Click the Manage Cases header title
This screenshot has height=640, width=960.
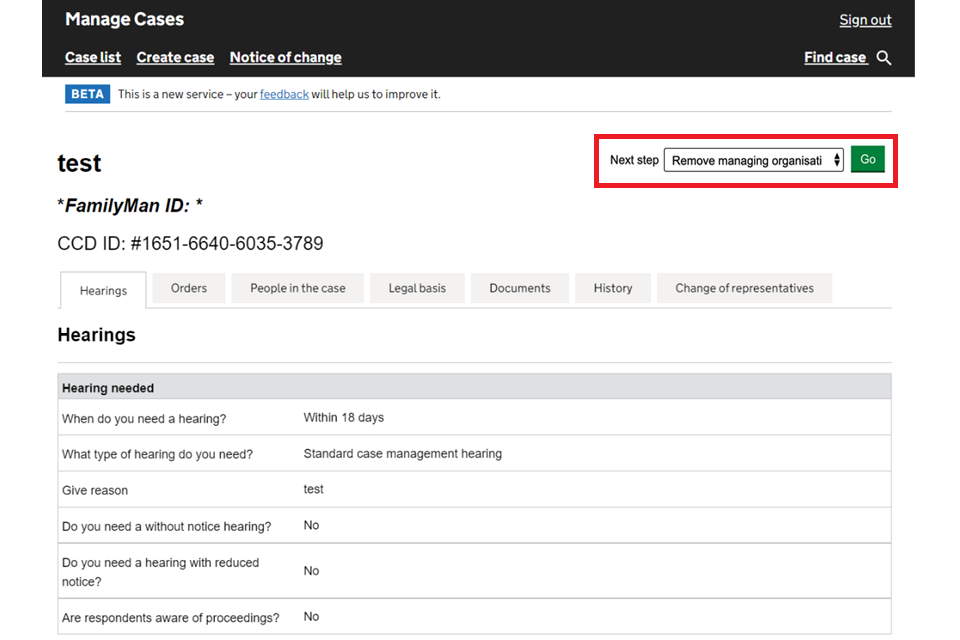pyautogui.click(x=124, y=19)
